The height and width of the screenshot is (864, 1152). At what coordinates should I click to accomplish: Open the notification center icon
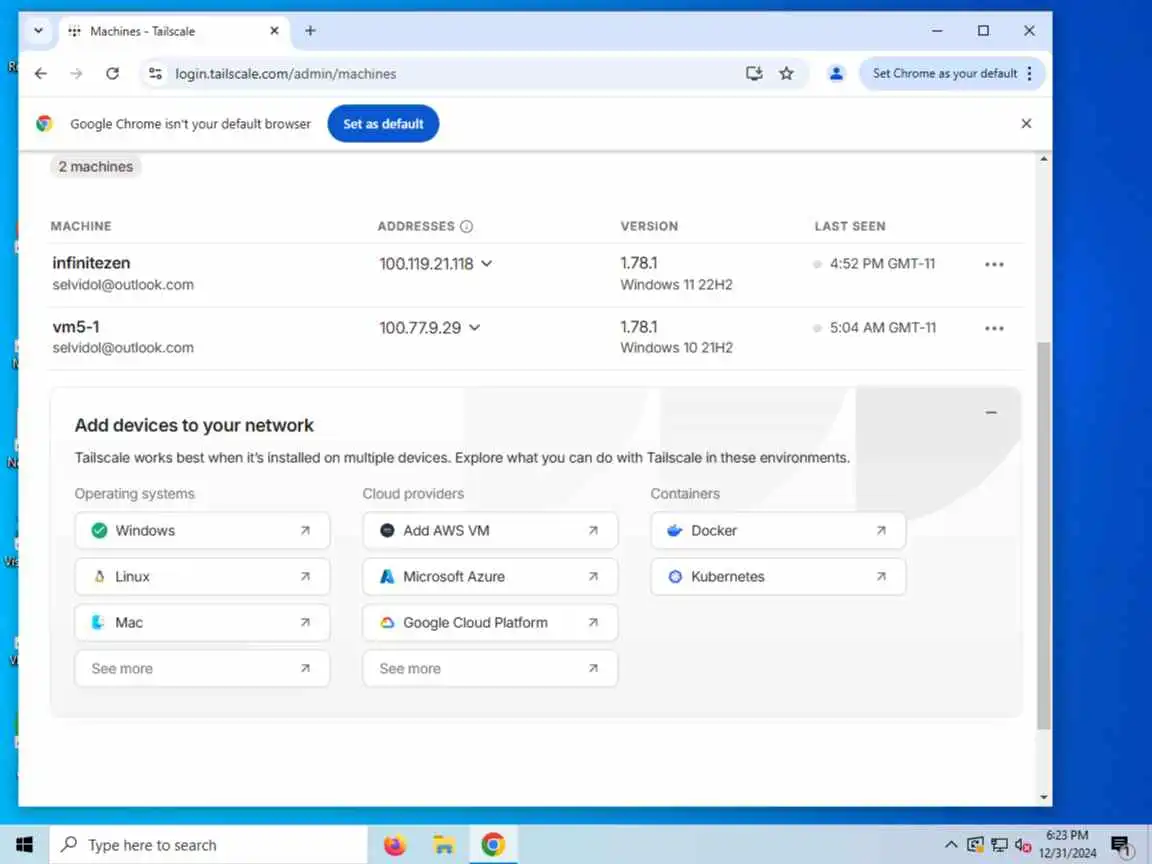click(1121, 846)
